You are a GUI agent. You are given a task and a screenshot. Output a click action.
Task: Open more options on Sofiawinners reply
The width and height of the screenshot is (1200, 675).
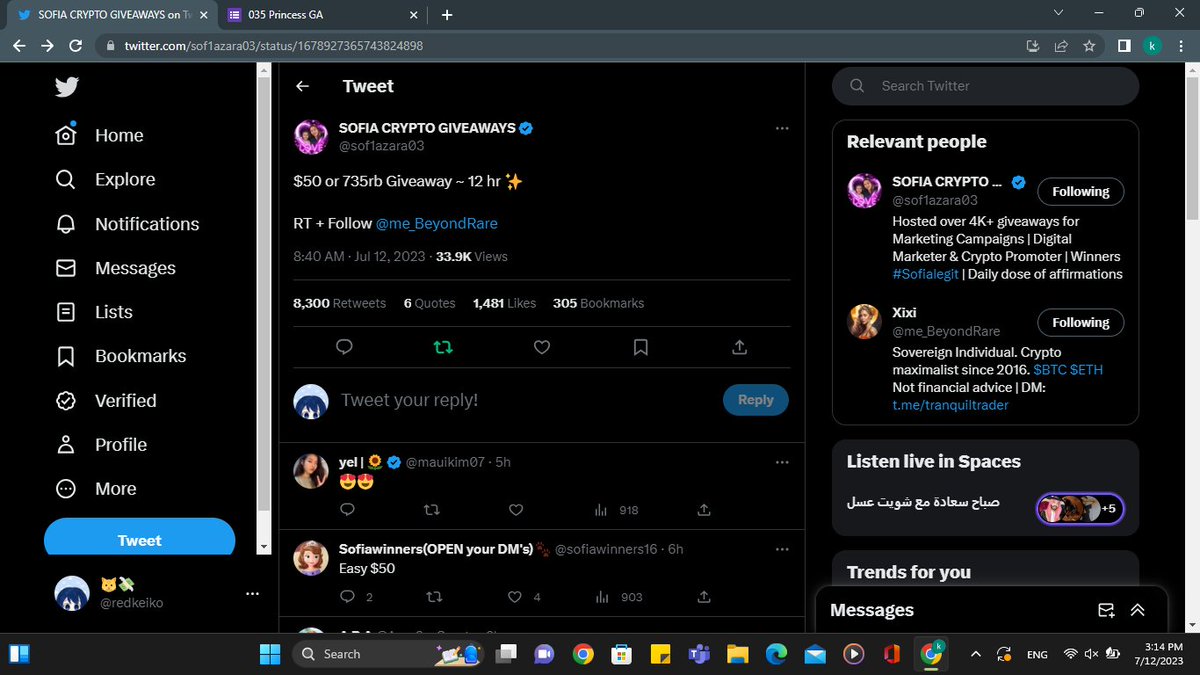coord(782,549)
